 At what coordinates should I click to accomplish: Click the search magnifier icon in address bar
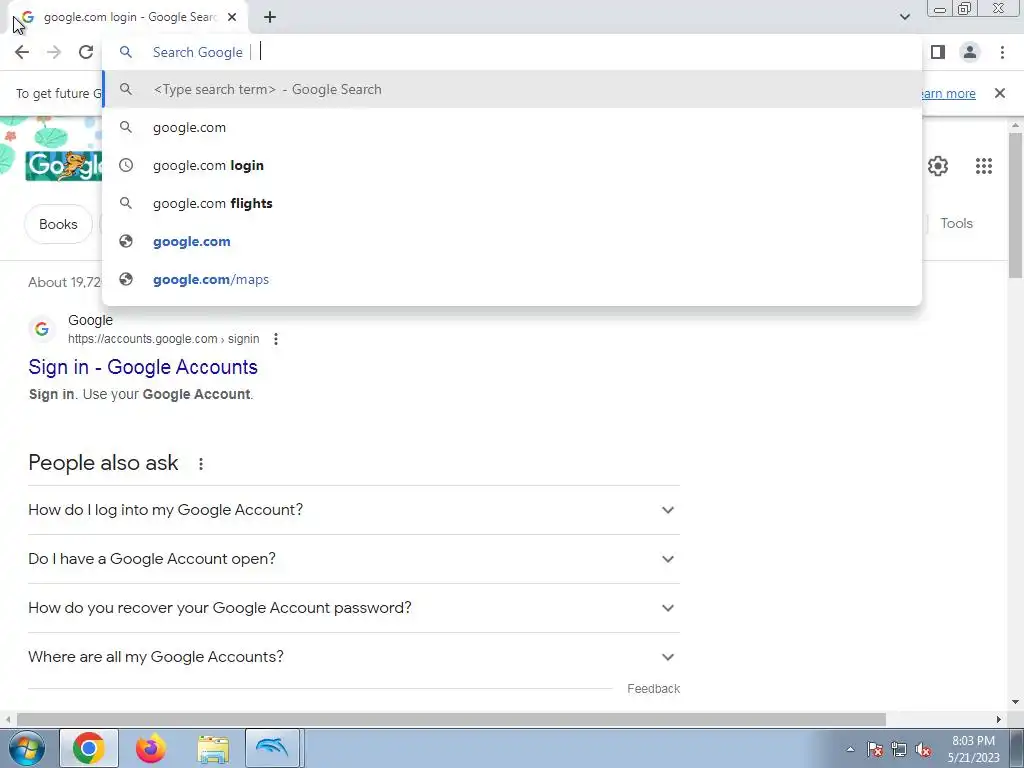point(126,52)
